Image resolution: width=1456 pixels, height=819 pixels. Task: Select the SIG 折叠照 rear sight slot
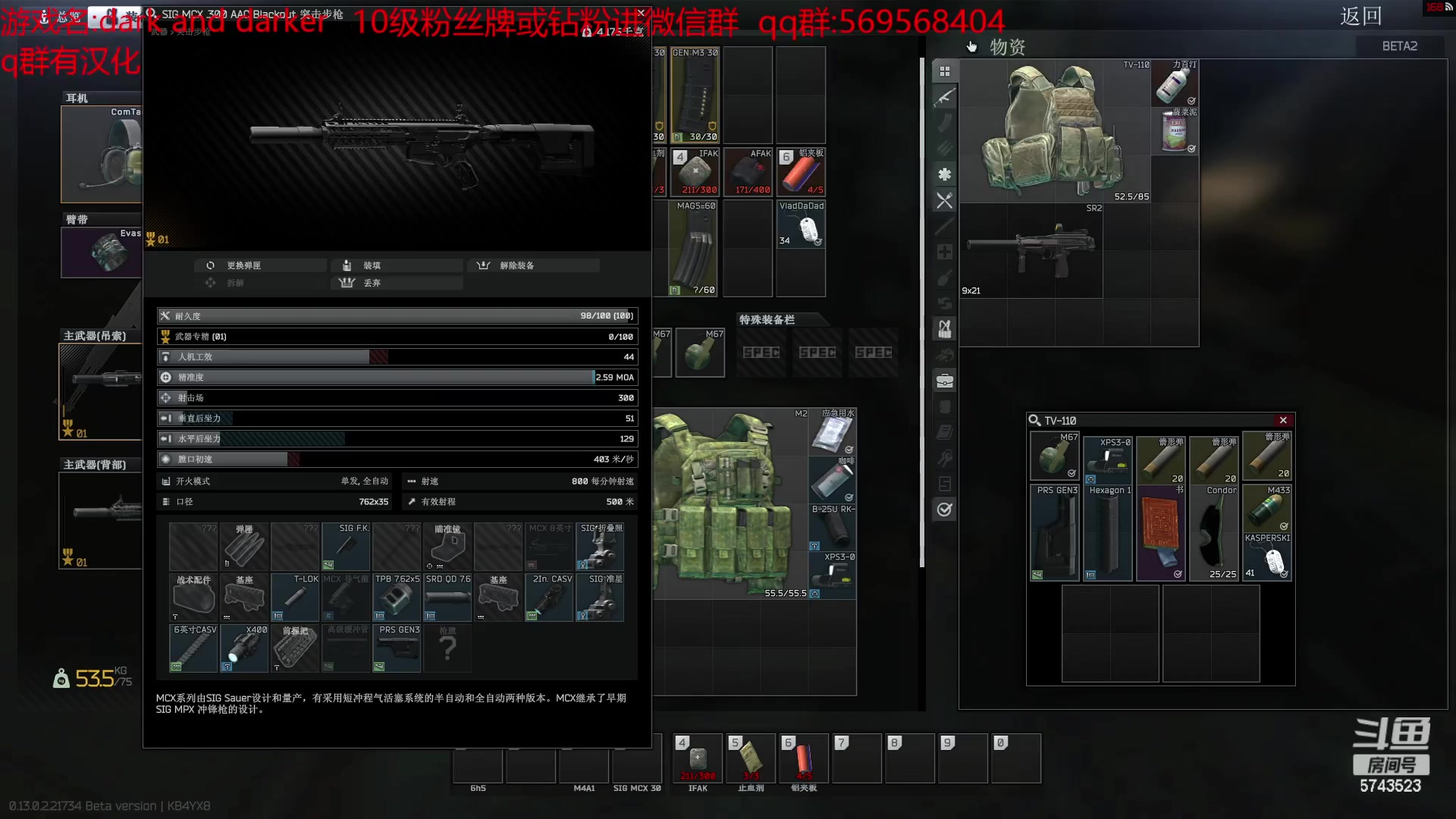tap(600, 546)
